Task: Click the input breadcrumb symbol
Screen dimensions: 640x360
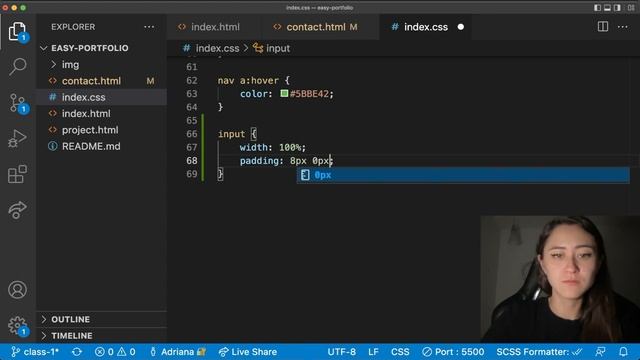Action: 278,48
